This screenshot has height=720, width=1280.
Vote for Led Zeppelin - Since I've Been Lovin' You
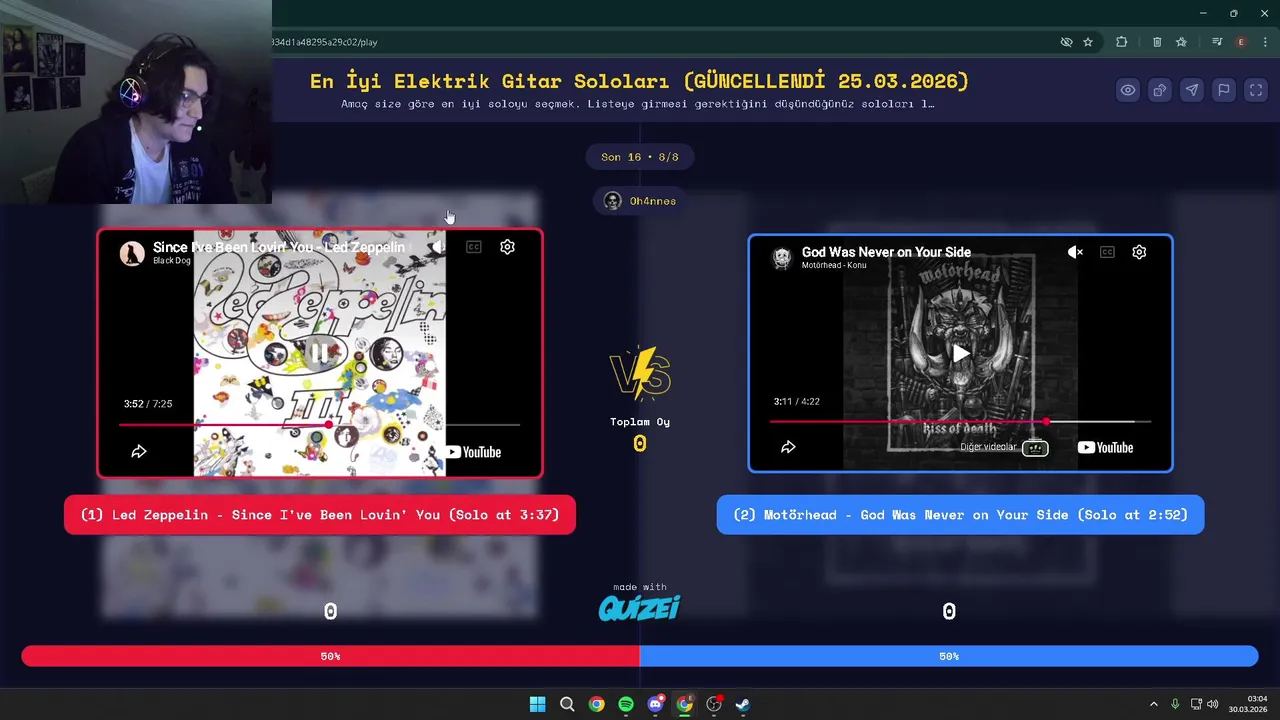coord(320,515)
